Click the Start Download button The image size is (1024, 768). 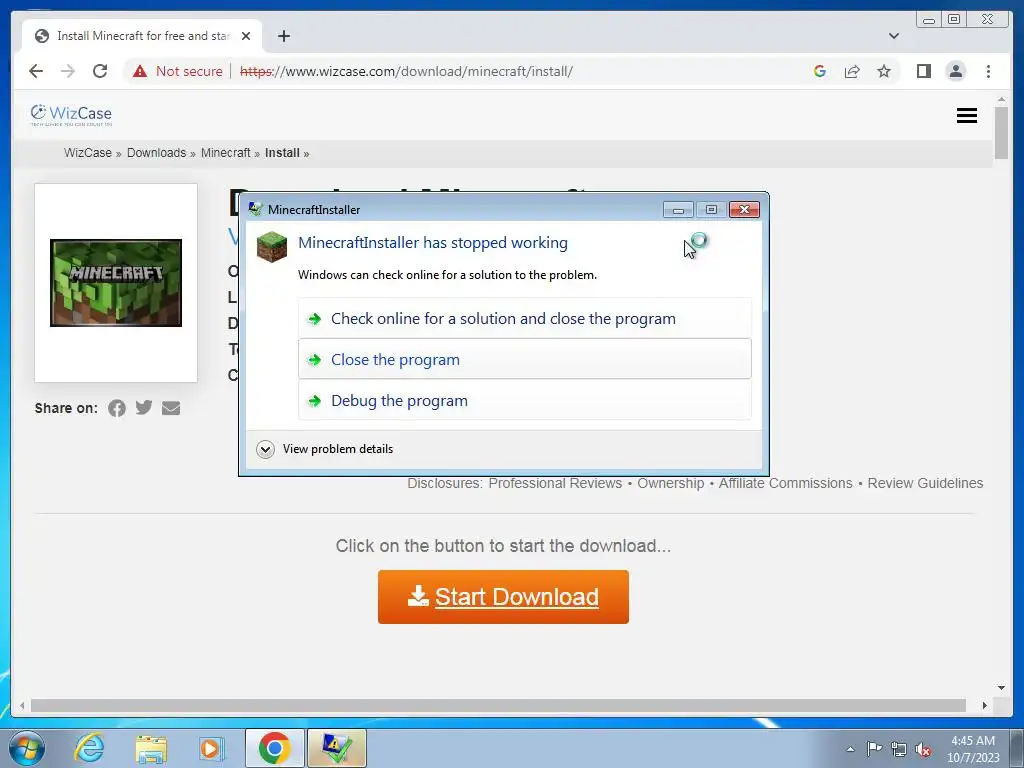tap(503, 597)
